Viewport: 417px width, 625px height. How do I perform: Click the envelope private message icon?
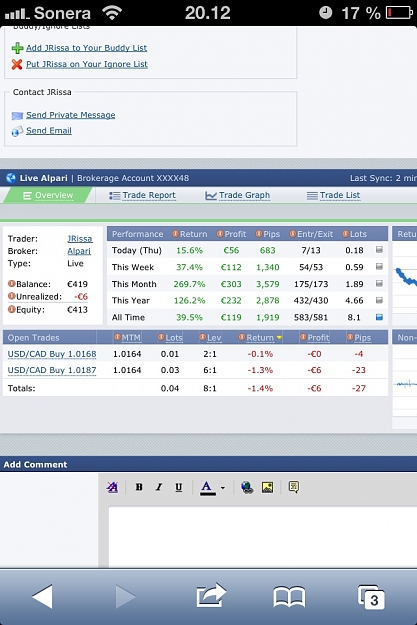point(17,116)
